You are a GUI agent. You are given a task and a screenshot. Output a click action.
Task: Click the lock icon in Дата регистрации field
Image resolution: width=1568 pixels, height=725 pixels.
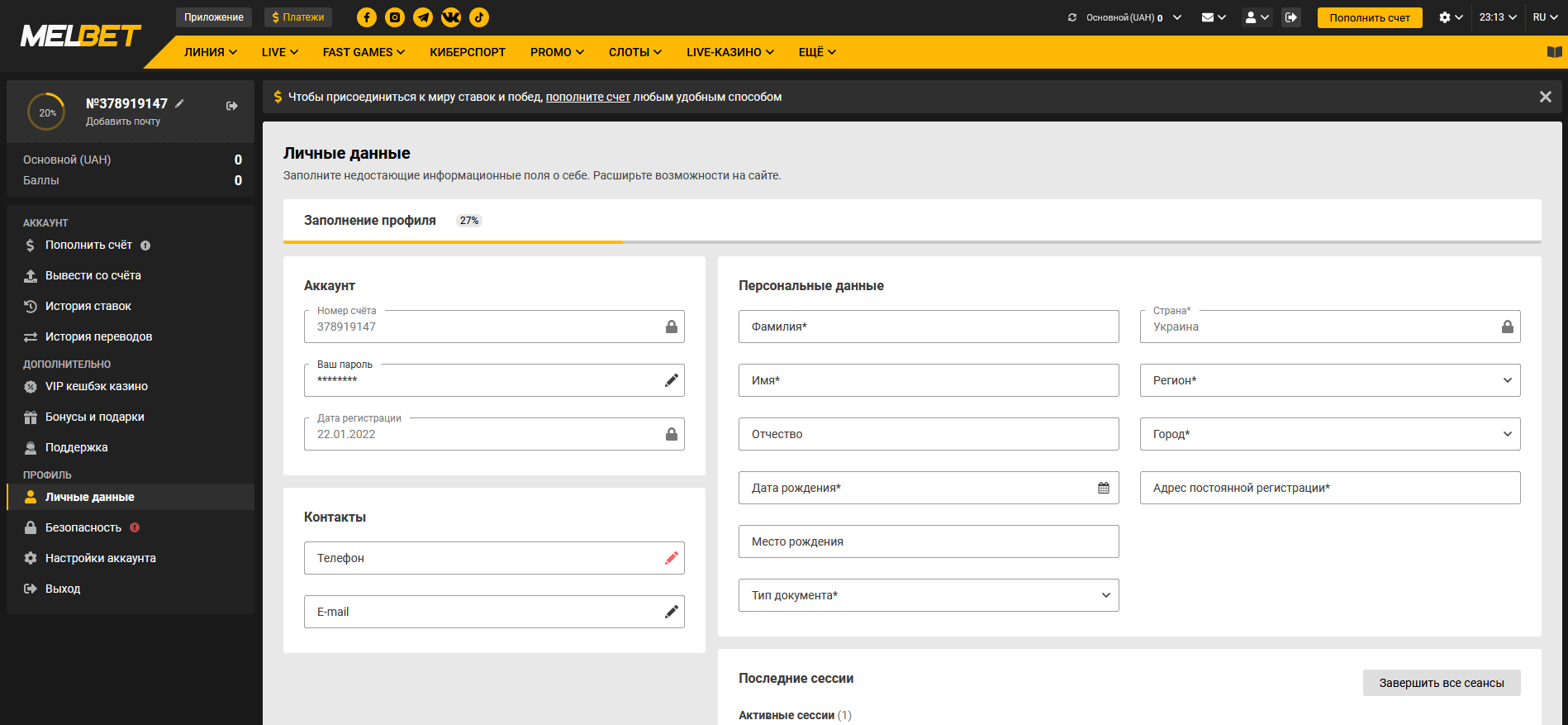(x=672, y=434)
